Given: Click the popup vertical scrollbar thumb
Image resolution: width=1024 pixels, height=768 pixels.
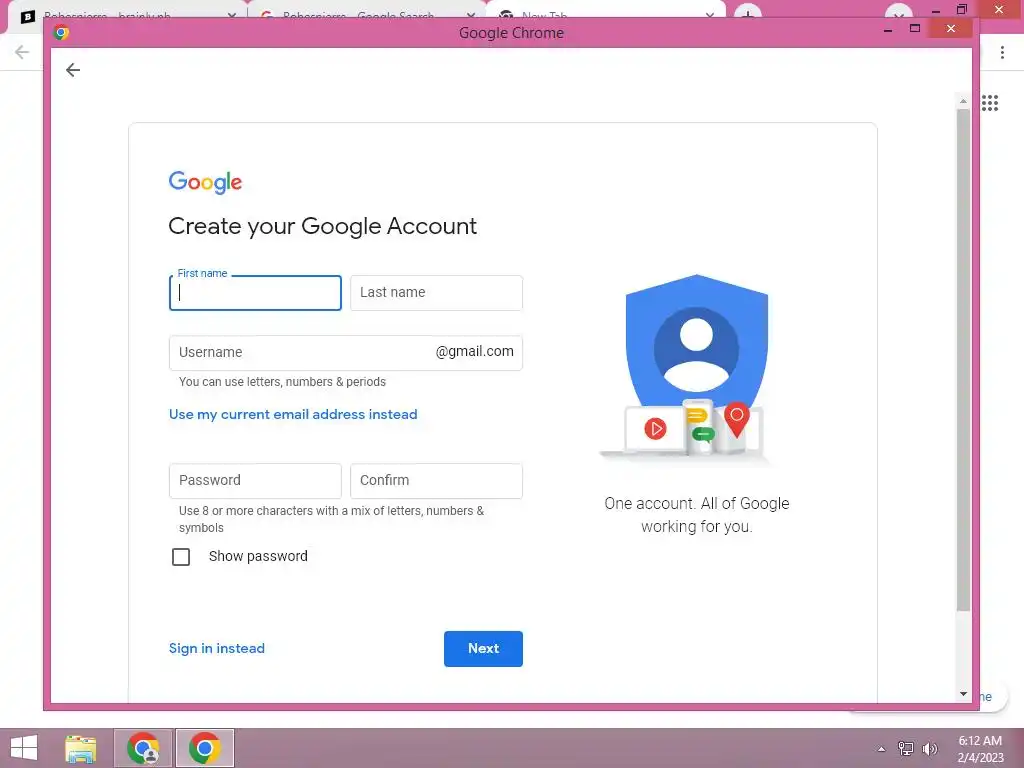Looking at the screenshot, I should tap(963, 360).
